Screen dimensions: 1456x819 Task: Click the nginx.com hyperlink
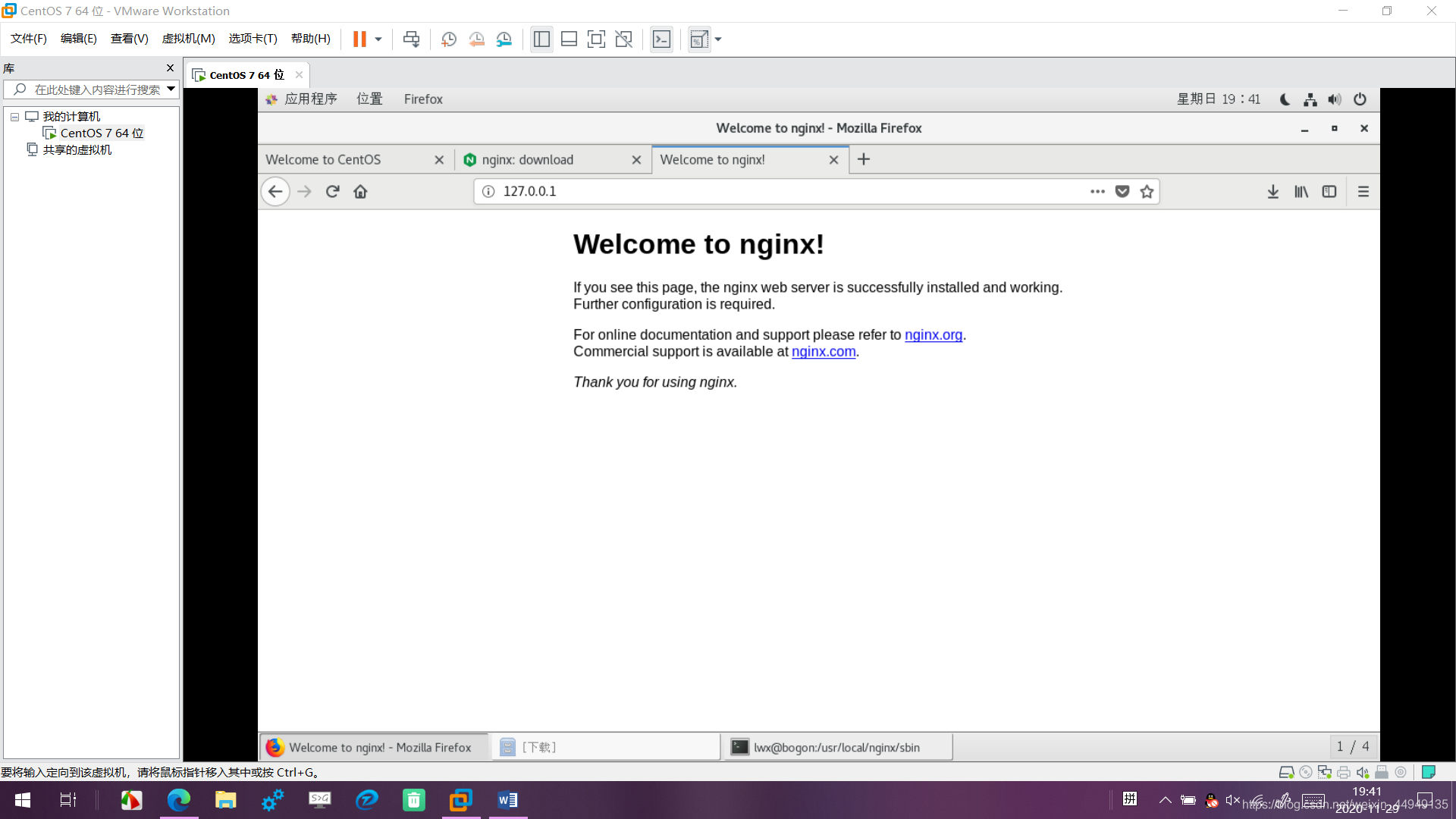823,351
